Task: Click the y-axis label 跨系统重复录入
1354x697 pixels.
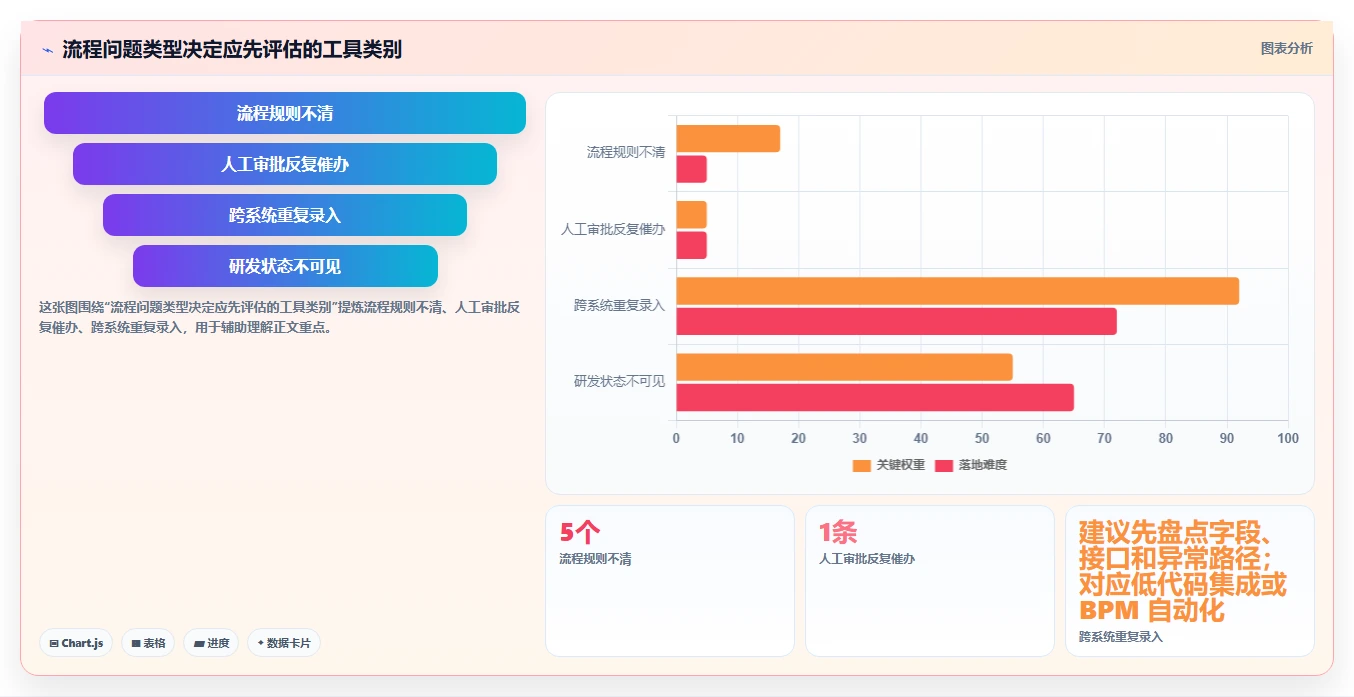Action: tap(620, 305)
